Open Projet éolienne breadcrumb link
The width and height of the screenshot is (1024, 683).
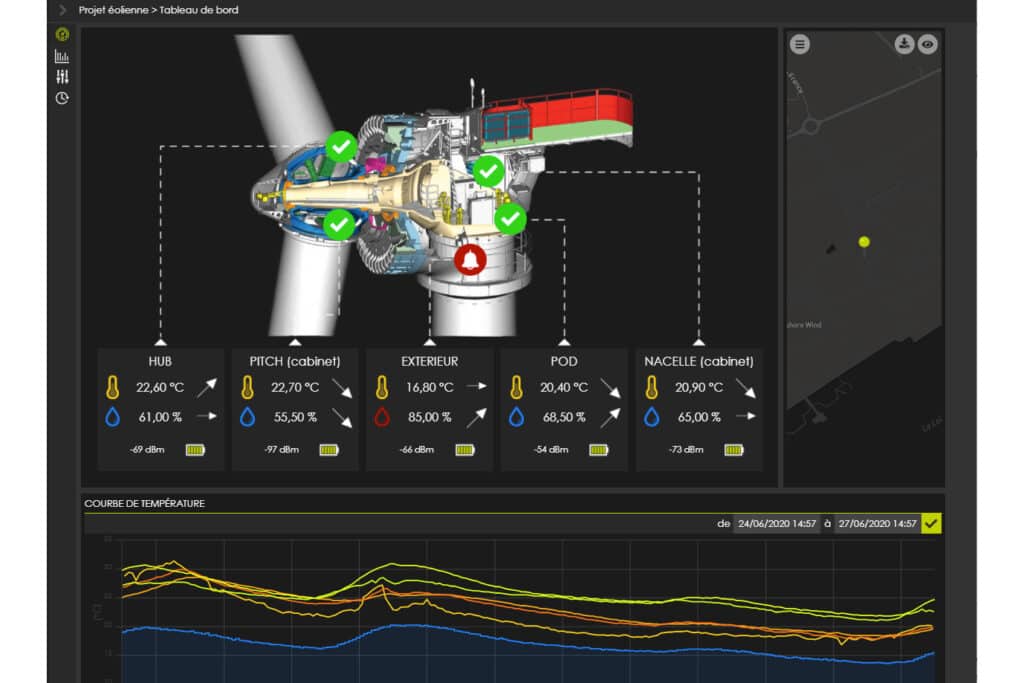pyautogui.click(x=113, y=10)
